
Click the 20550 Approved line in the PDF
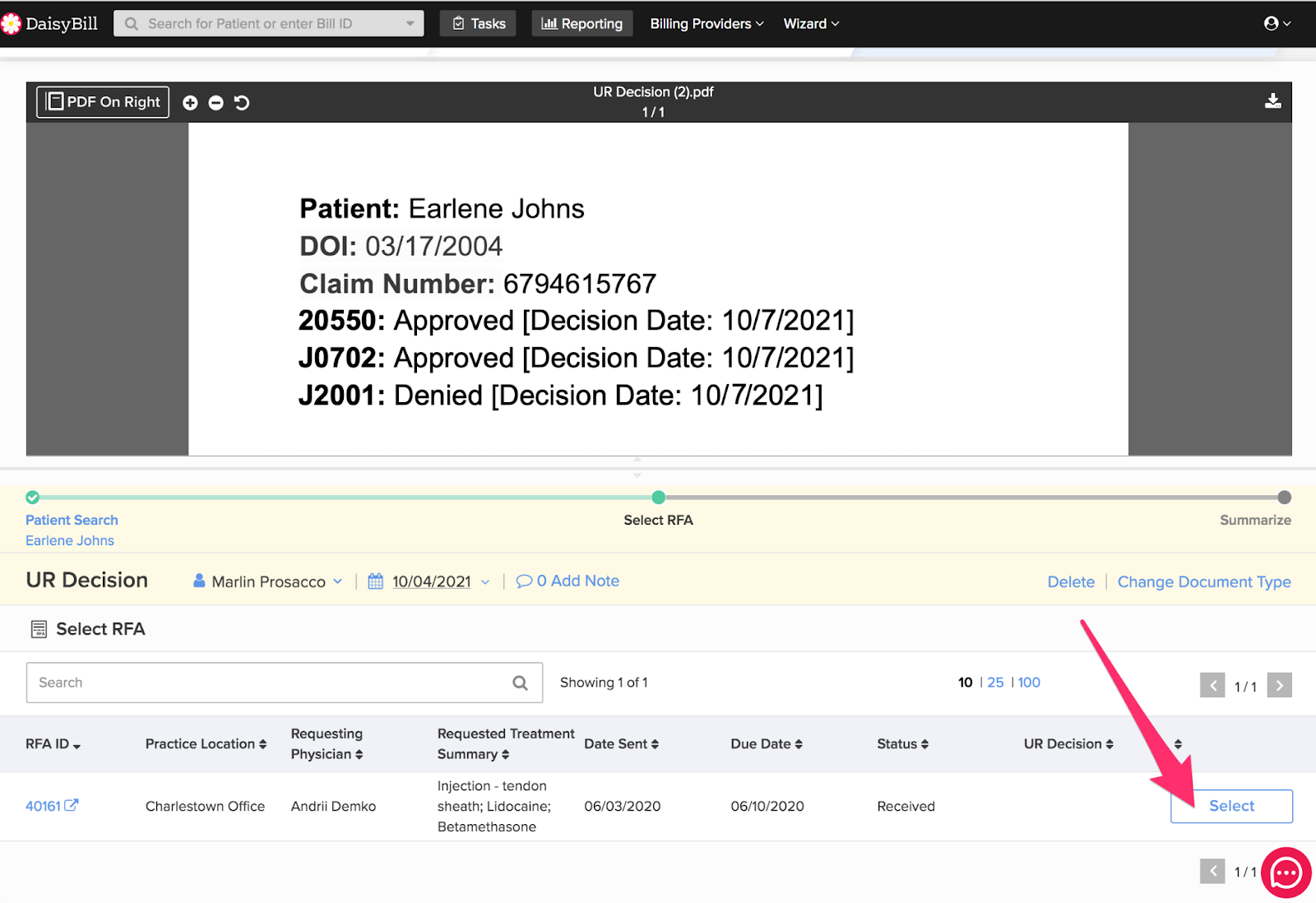[x=576, y=321]
